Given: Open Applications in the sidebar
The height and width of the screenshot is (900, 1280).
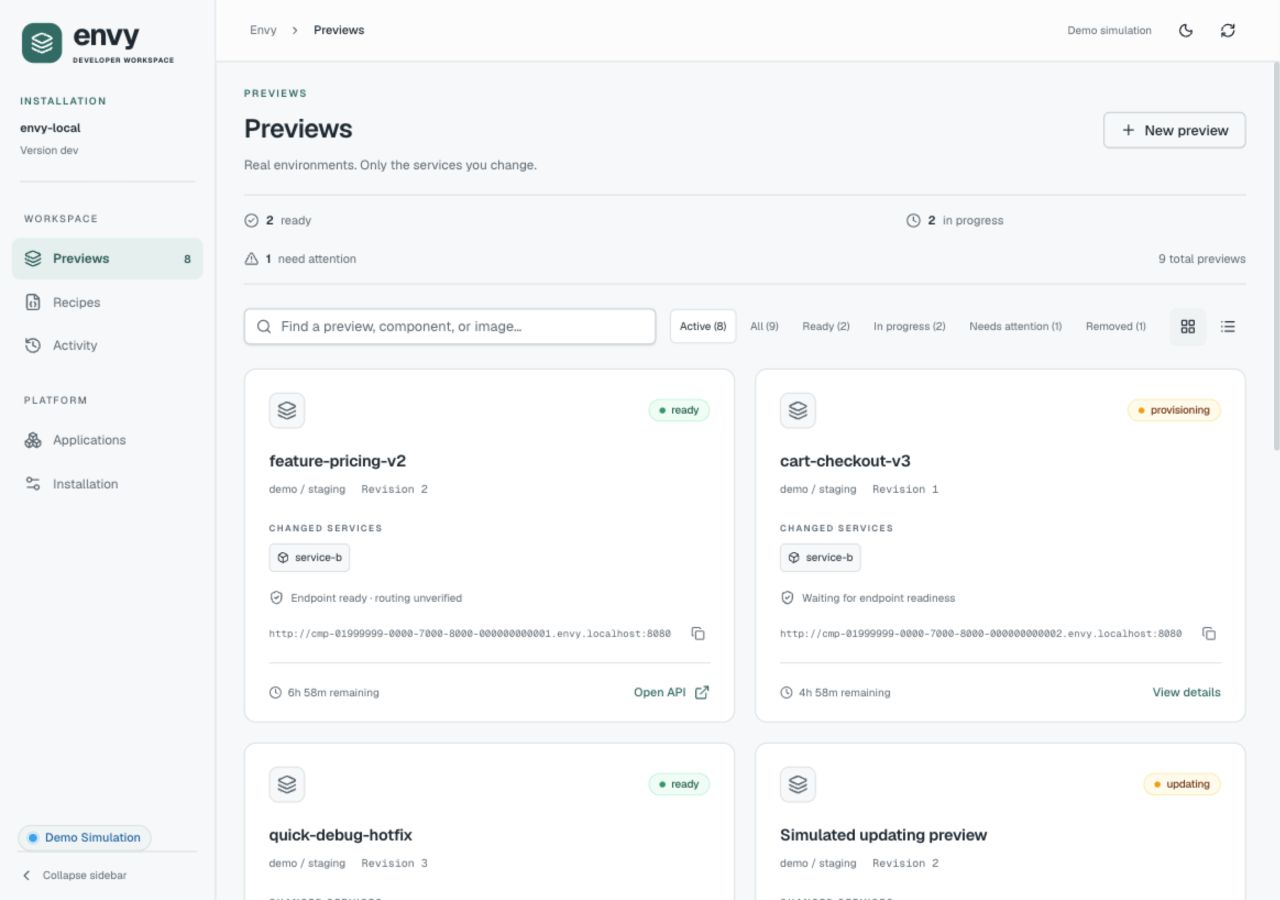Looking at the screenshot, I should [x=107, y=440].
